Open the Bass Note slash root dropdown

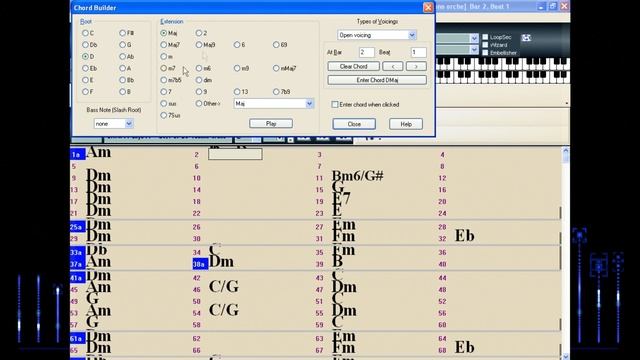click(x=129, y=123)
